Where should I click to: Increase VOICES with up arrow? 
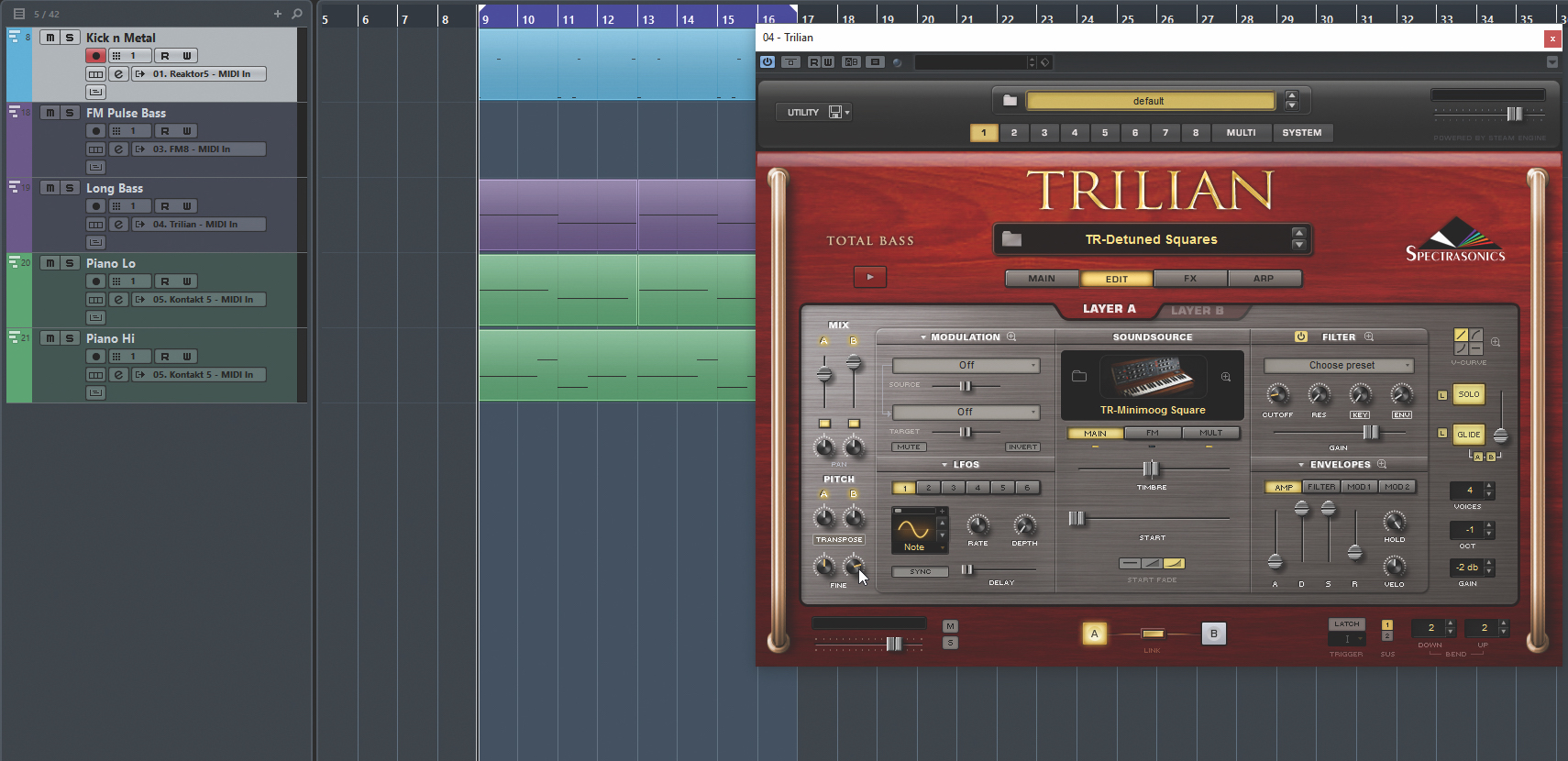(x=1489, y=486)
